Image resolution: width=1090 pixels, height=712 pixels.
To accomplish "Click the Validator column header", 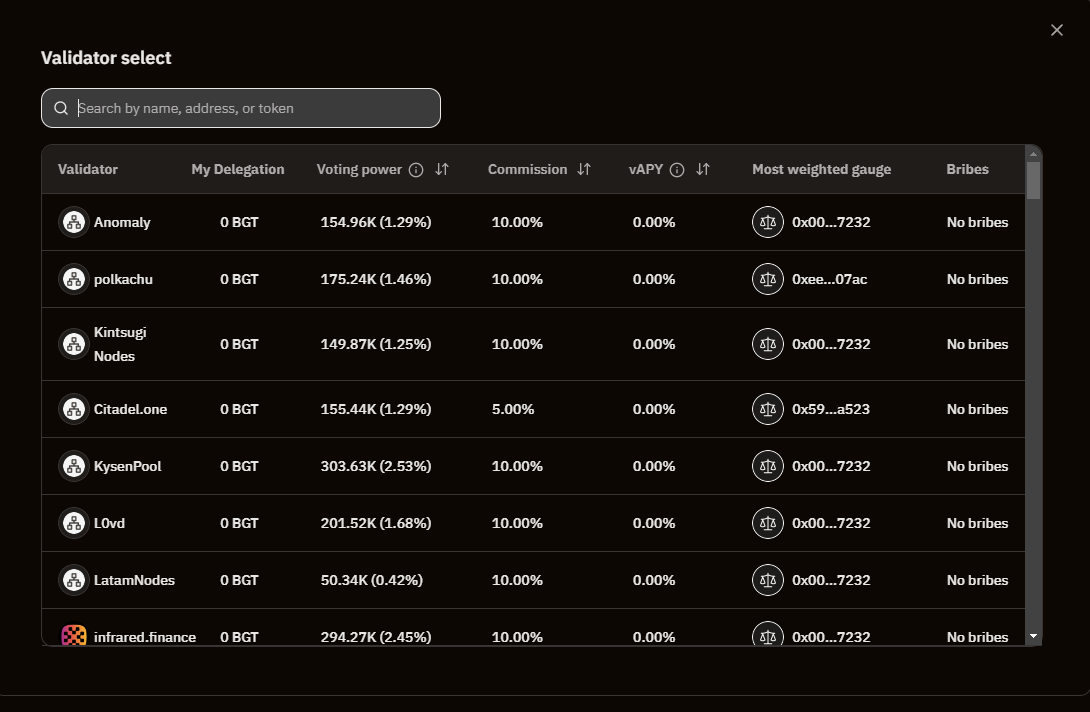I will (88, 170).
